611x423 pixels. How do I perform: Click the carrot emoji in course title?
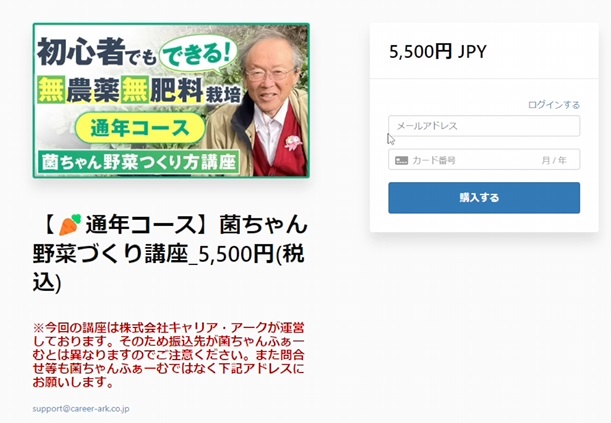pyautogui.click(x=70, y=225)
